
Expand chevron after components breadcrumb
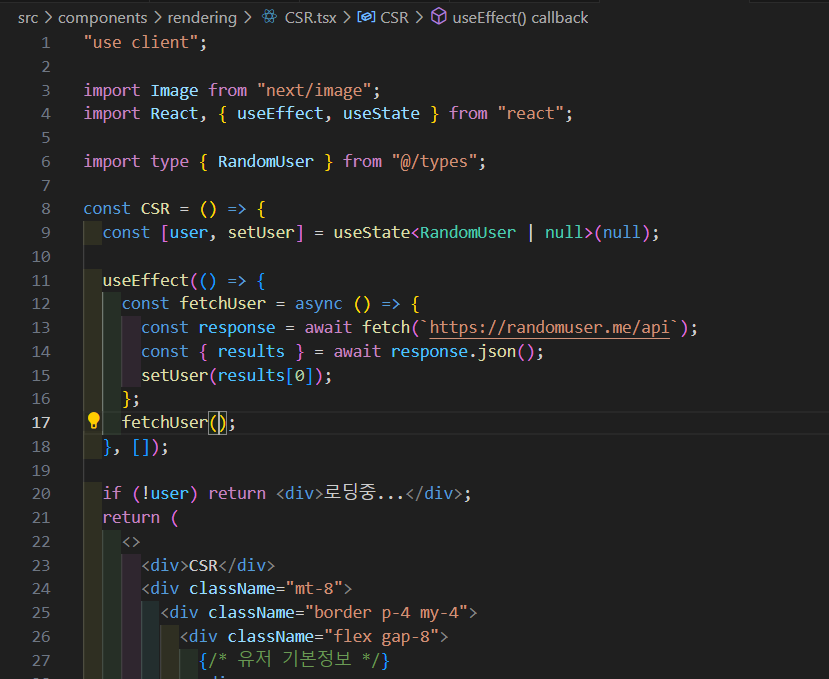[x=158, y=17]
